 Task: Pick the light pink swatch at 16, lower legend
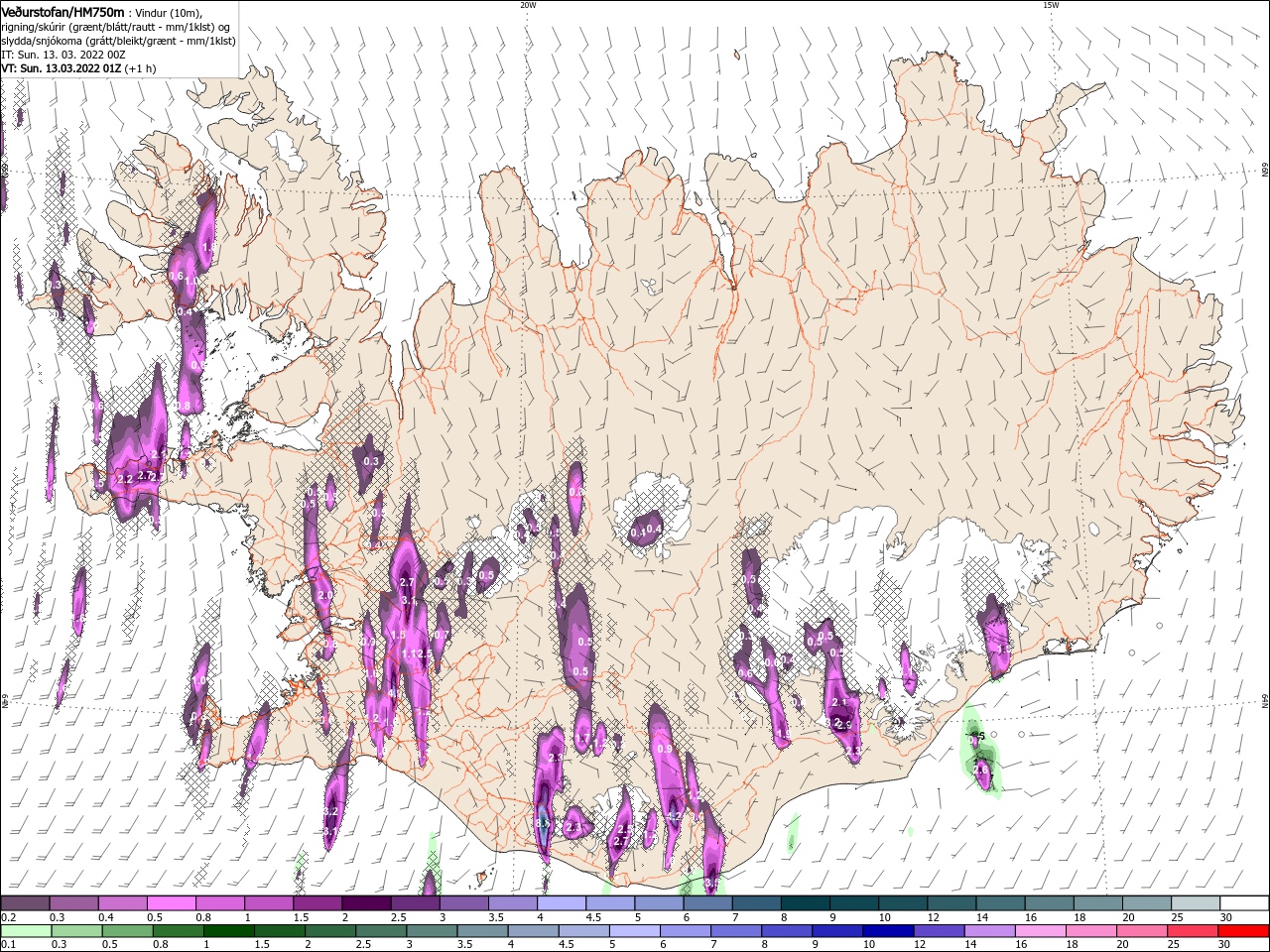tap(1039, 931)
